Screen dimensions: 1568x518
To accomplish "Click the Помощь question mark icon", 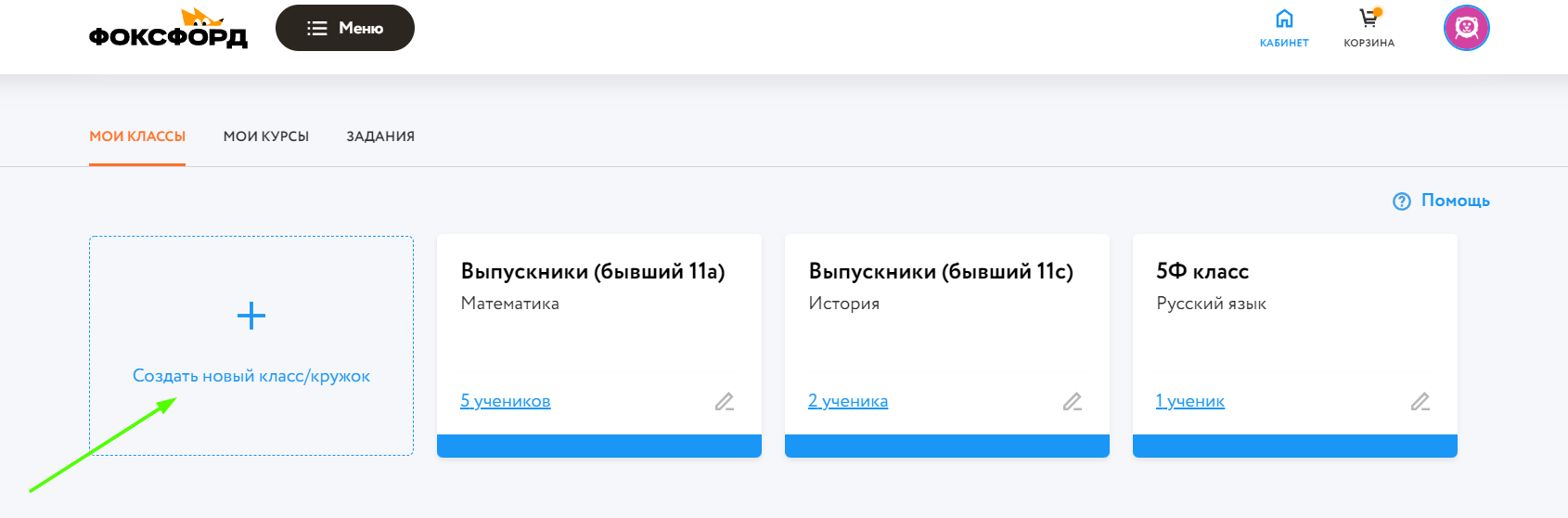I will [x=1402, y=201].
